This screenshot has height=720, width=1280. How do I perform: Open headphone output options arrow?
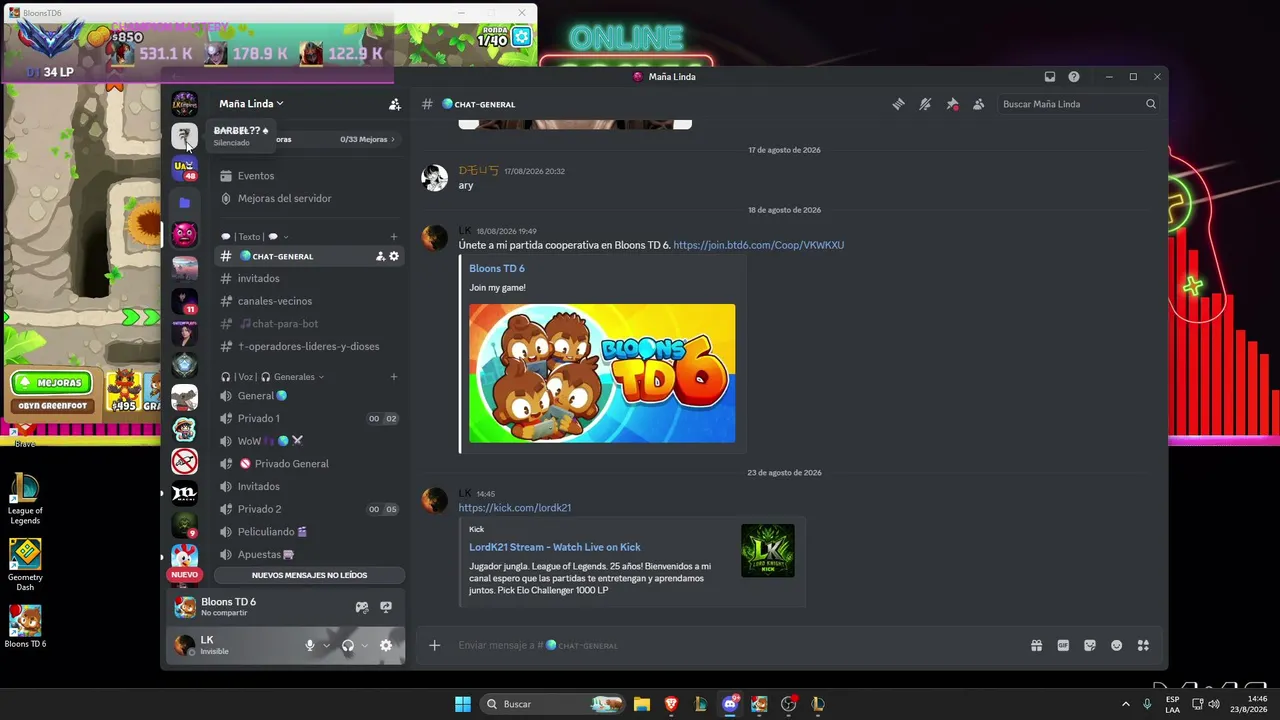coord(364,646)
